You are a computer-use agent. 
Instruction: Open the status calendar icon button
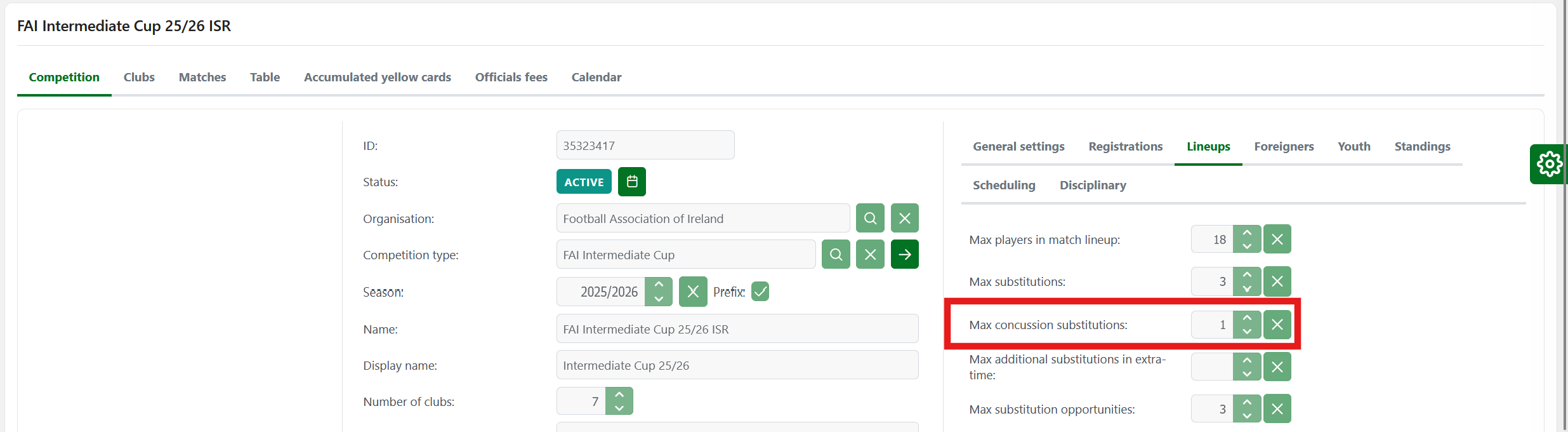631,182
